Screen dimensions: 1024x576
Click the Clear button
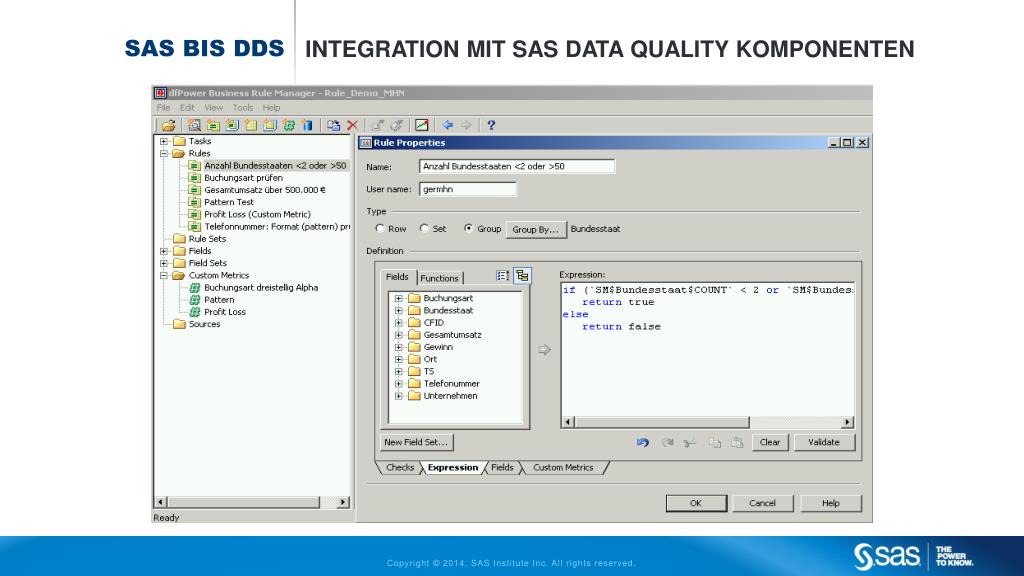point(770,442)
